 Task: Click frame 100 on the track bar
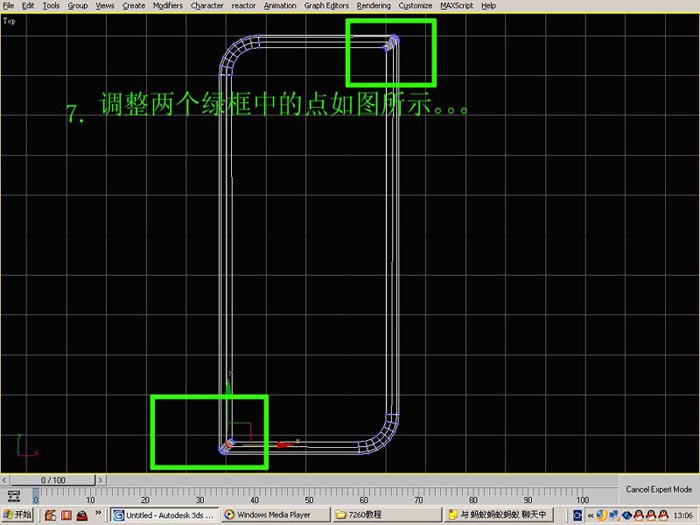pyautogui.click(x=582, y=499)
